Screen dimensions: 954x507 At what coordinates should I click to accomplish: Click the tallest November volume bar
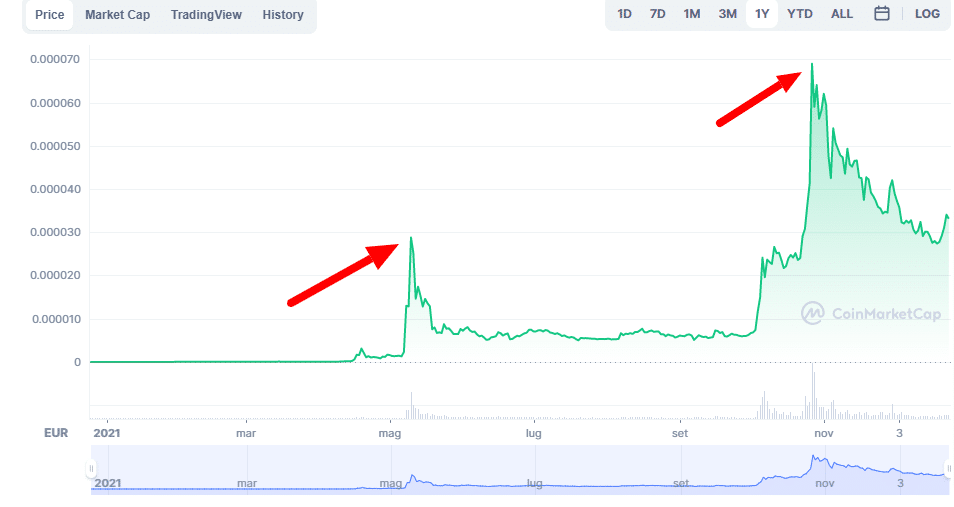[812, 391]
